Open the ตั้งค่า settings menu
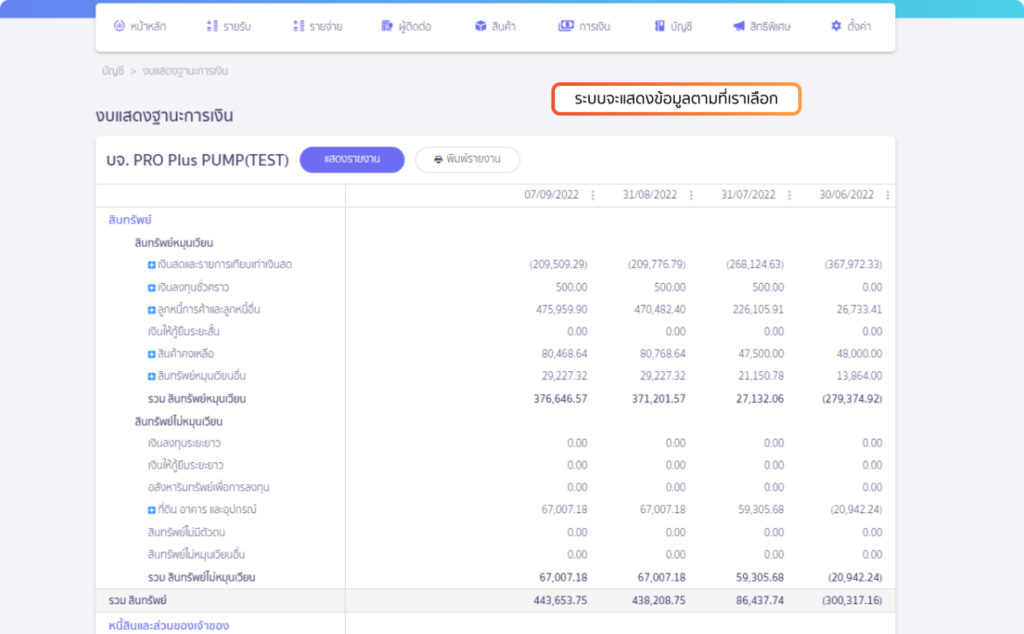1024x634 pixels. click(x=850, y=26)
